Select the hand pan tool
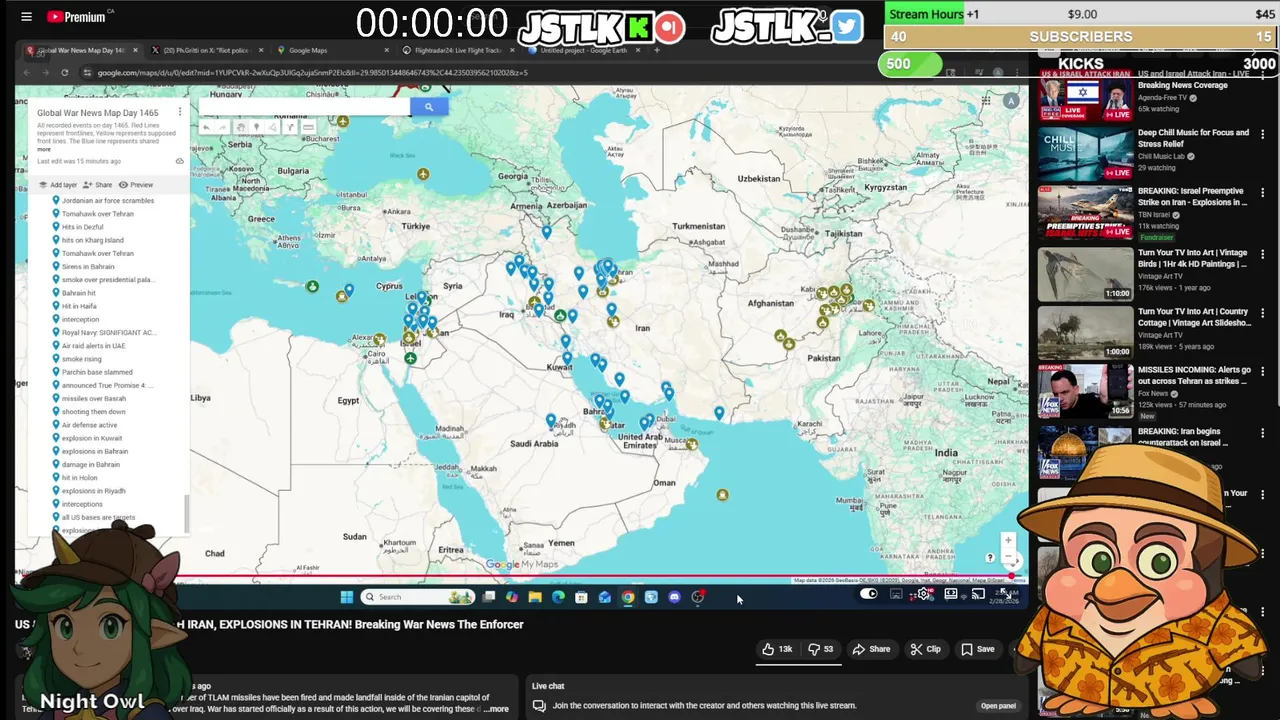The height and width of the screenshot is (720, 1280). pyautogui.click(x=241, y=127)
